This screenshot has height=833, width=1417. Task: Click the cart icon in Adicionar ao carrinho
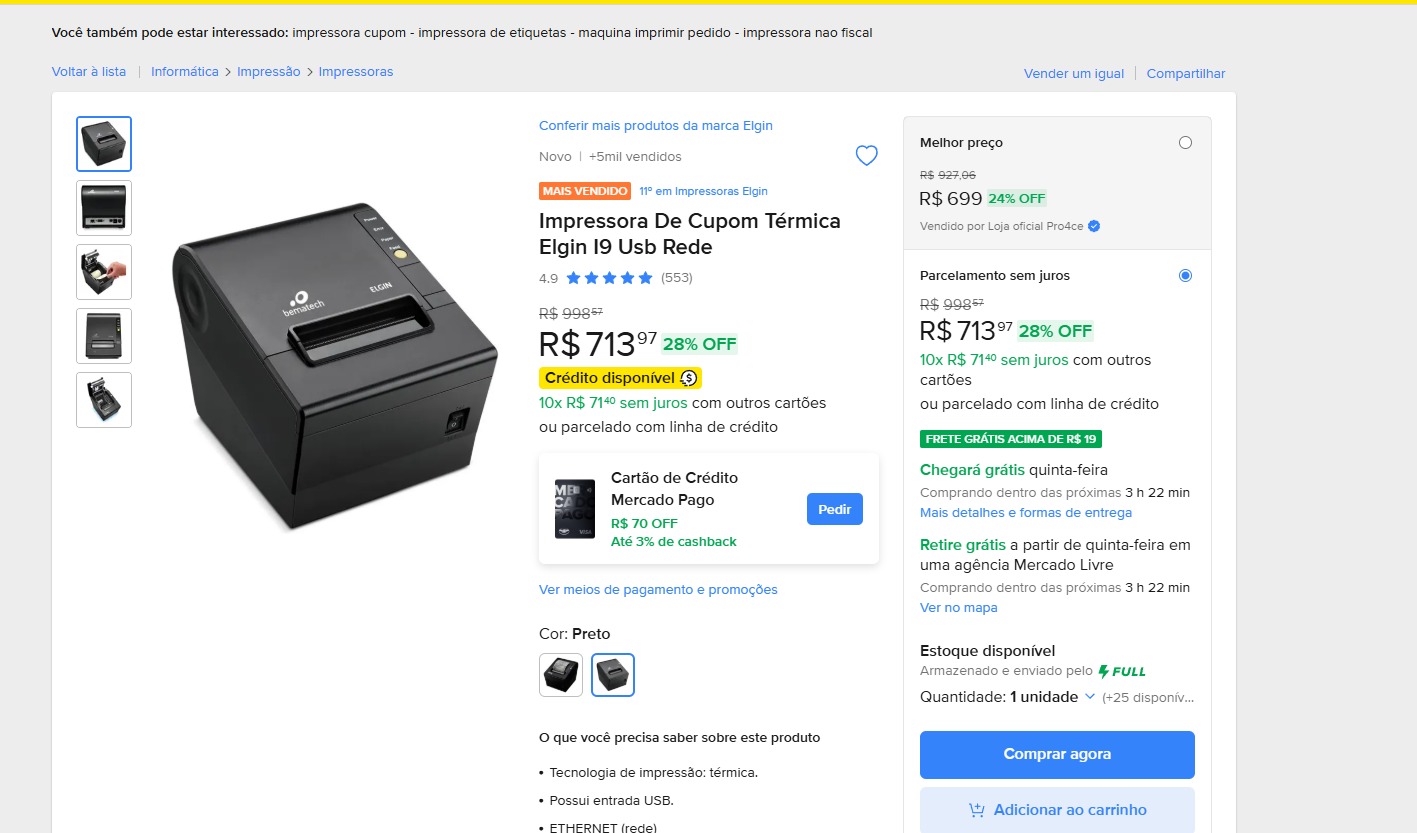[x=977, y=810]
